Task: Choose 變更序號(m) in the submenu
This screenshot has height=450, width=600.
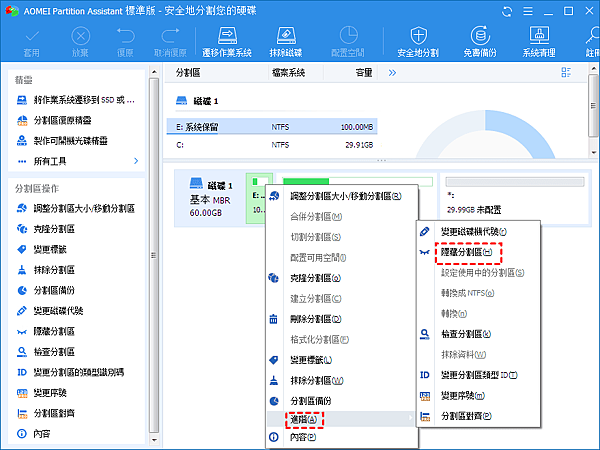Action: coord(478,395)
